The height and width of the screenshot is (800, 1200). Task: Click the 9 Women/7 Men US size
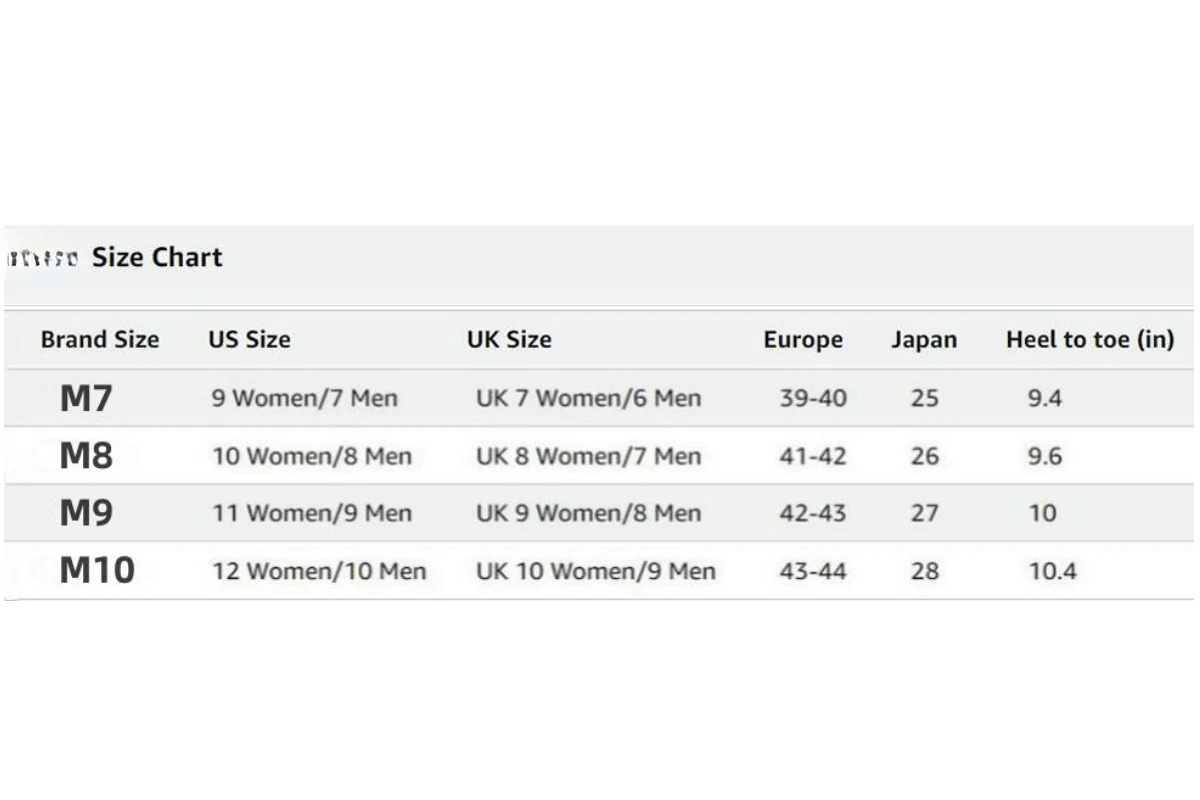[x=304, y=399]
